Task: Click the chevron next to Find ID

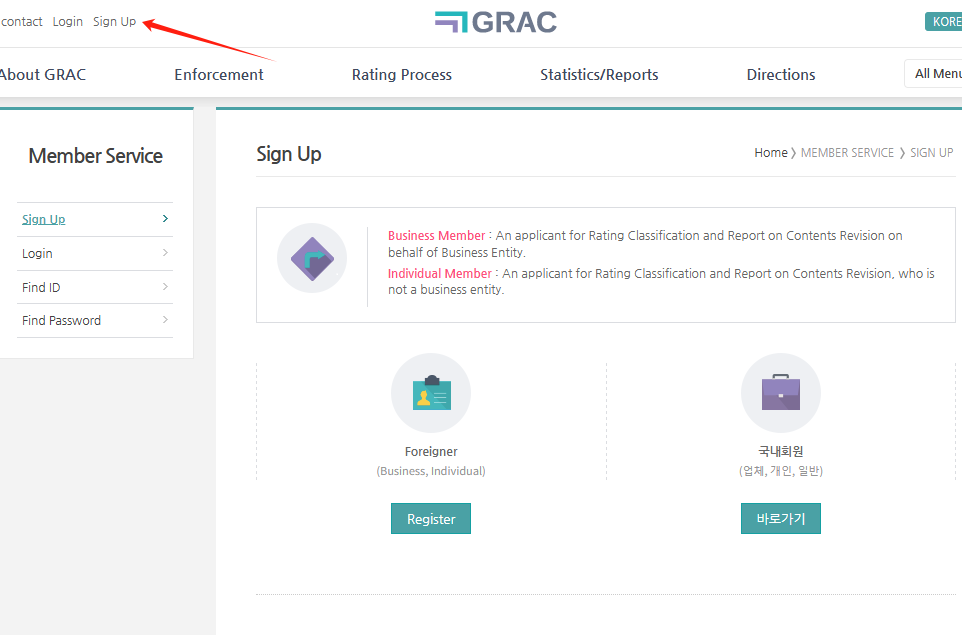Action: coord(165,286)
